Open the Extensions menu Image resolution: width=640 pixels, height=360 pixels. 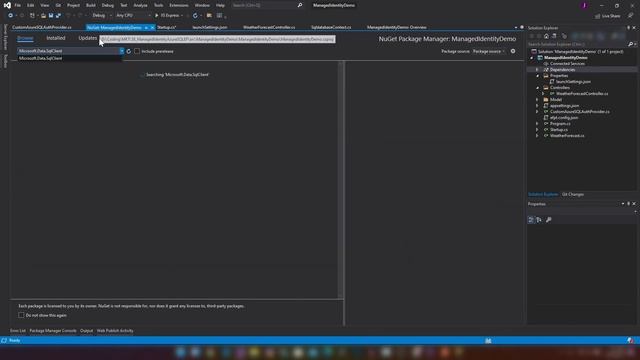click(179, 5)
